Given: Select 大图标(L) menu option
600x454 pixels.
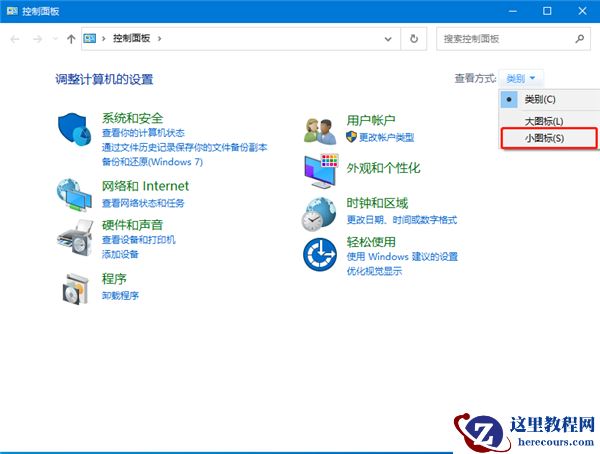Looking at the screenshot, I should pos(550,121).
